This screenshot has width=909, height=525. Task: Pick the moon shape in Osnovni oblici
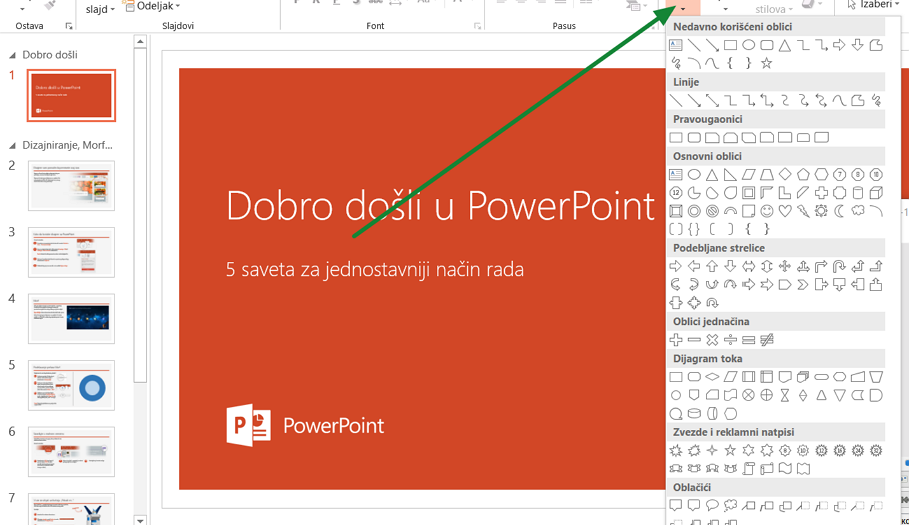839,211
